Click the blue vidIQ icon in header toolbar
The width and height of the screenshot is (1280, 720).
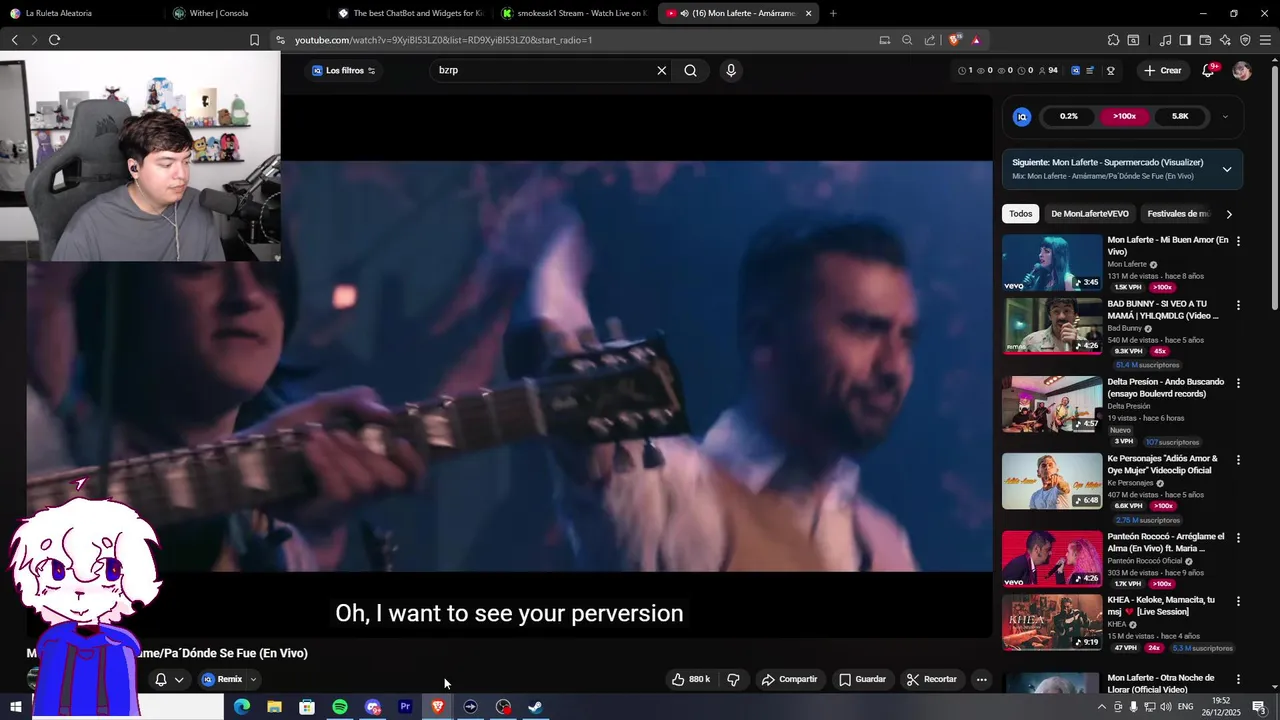(1076, 71)
